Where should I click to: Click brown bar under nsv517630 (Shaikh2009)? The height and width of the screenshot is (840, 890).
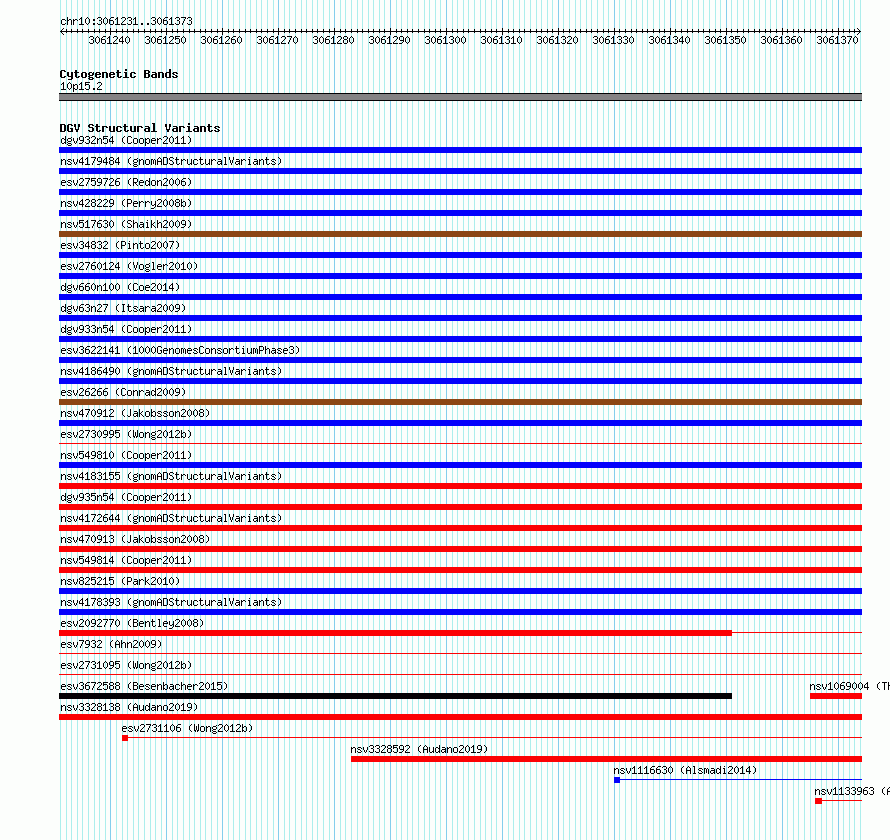pos(460,234)
